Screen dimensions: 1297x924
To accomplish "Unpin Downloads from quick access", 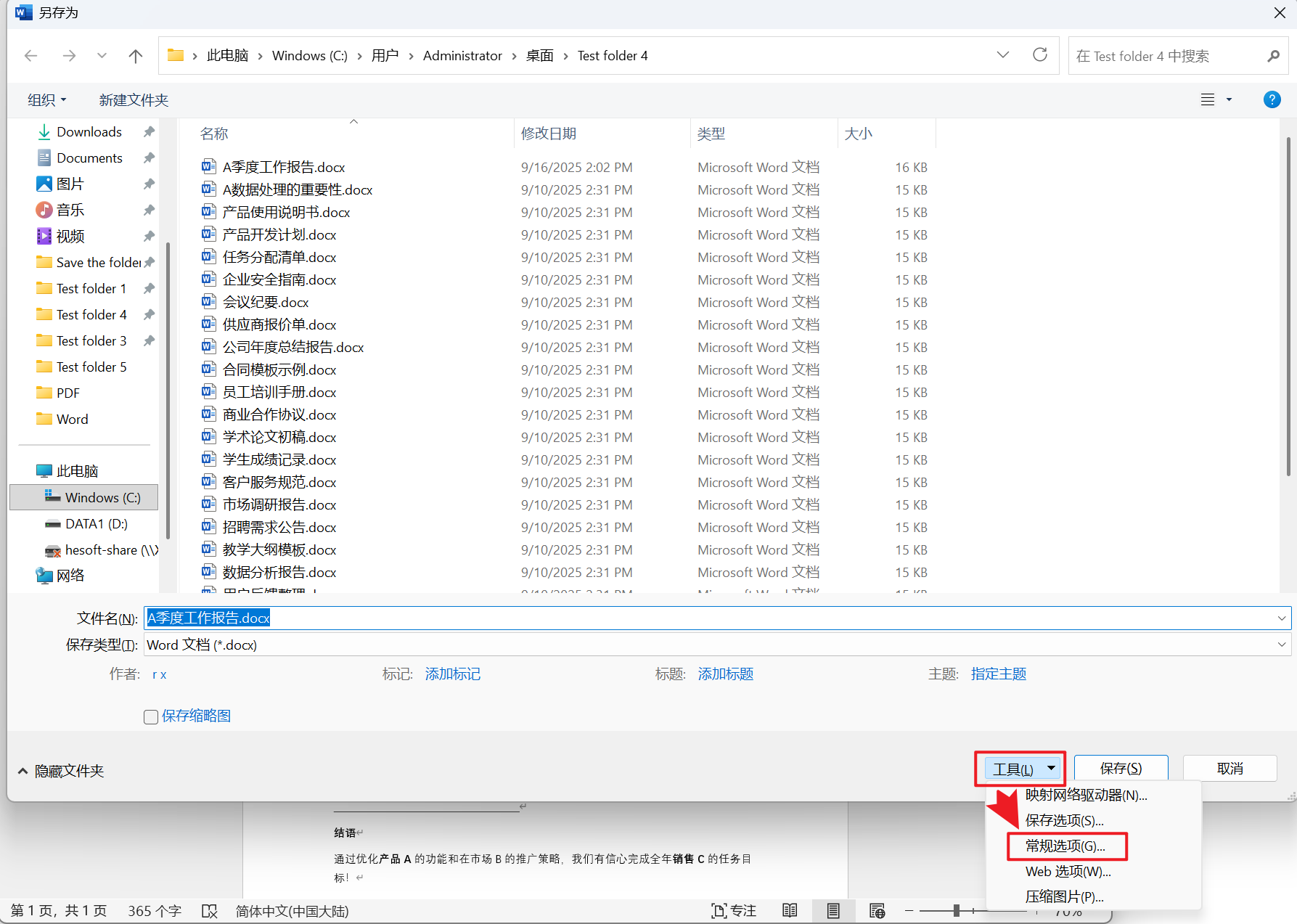I will pos(148,131).
